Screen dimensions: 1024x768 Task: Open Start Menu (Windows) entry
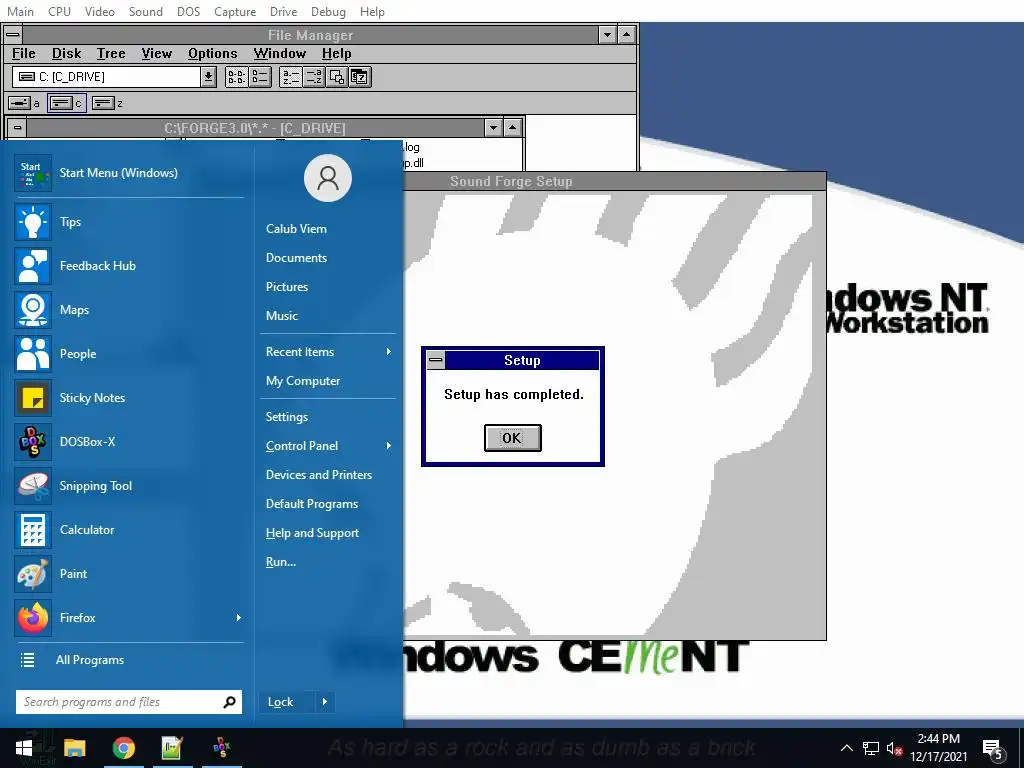point(129,172)
